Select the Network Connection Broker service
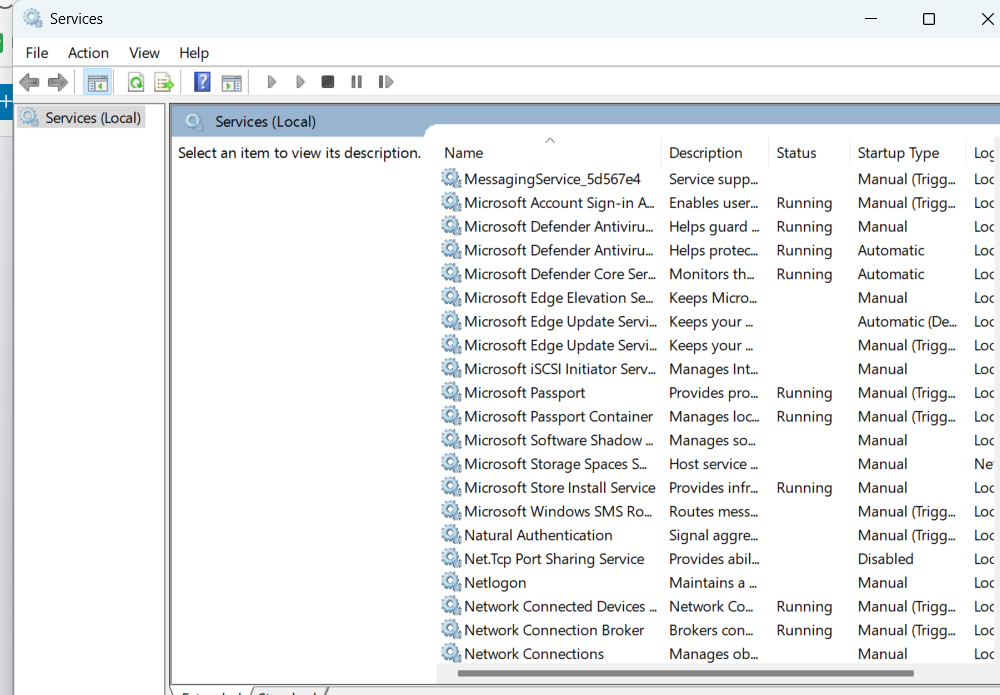The height and width of the screenshot is (695, 1000). coord(554,630)
